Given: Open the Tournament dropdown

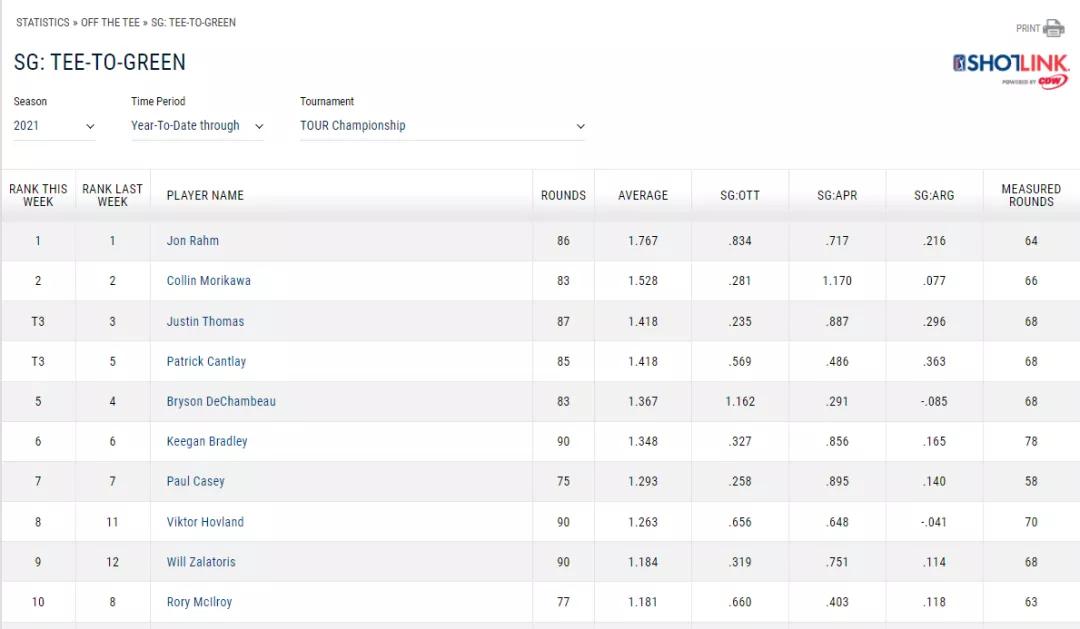Looking at the screenshot, I should click(442, 126).
